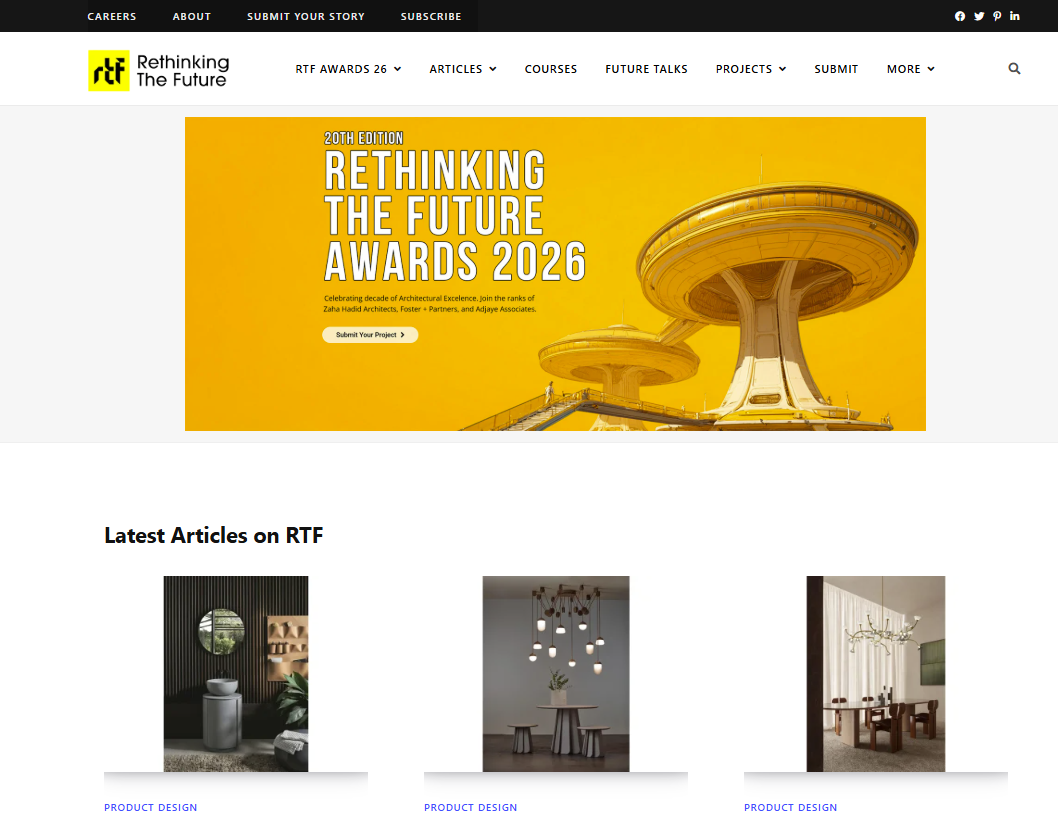1058x818 pixels.
Task: Open the Facebook social icon
Action: pyautogui.click(x=959, y=16)
